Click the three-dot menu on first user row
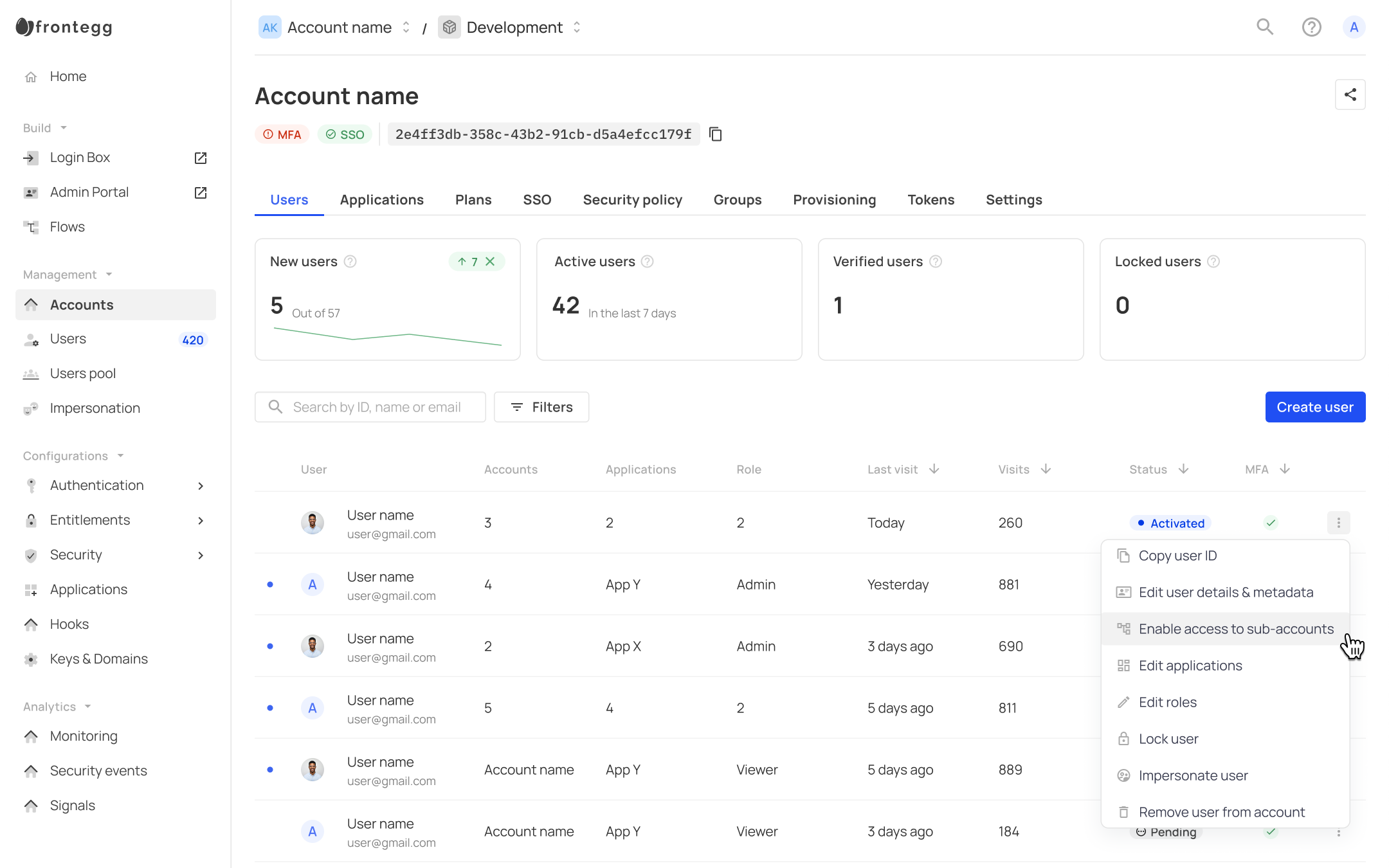The width and height of the screenshot is (1389, 868). click(1338, 523)
